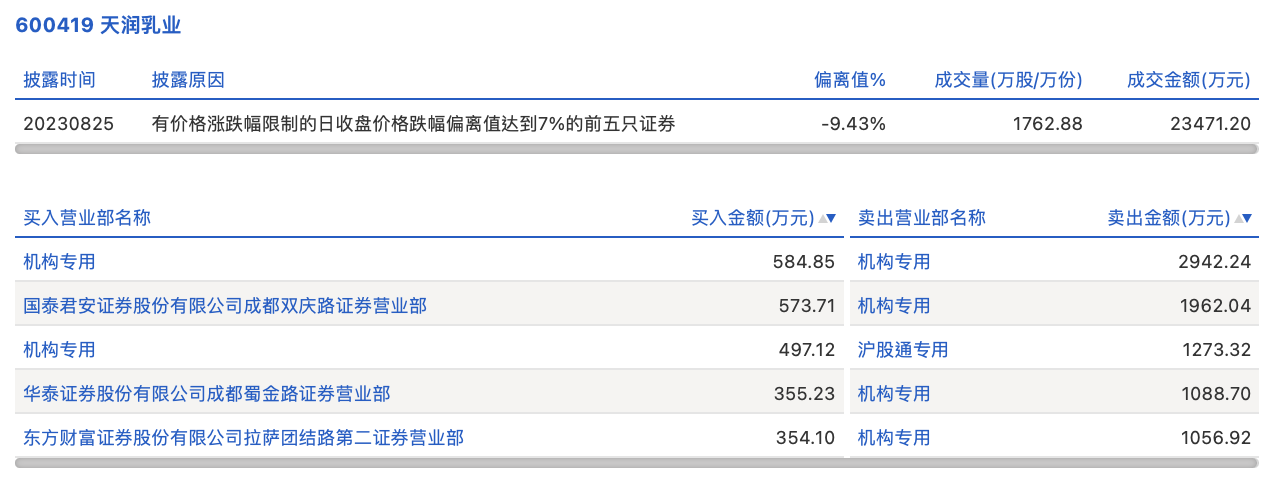Click the 披露原因 column header

point(188,80)
